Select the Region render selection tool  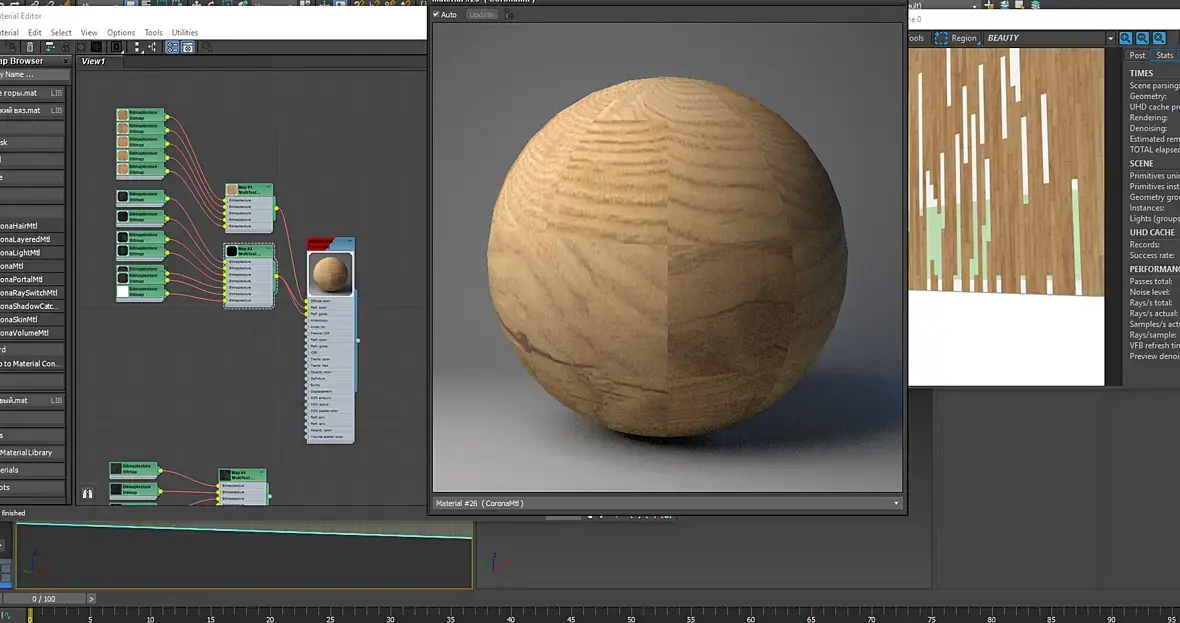[955, 38]
